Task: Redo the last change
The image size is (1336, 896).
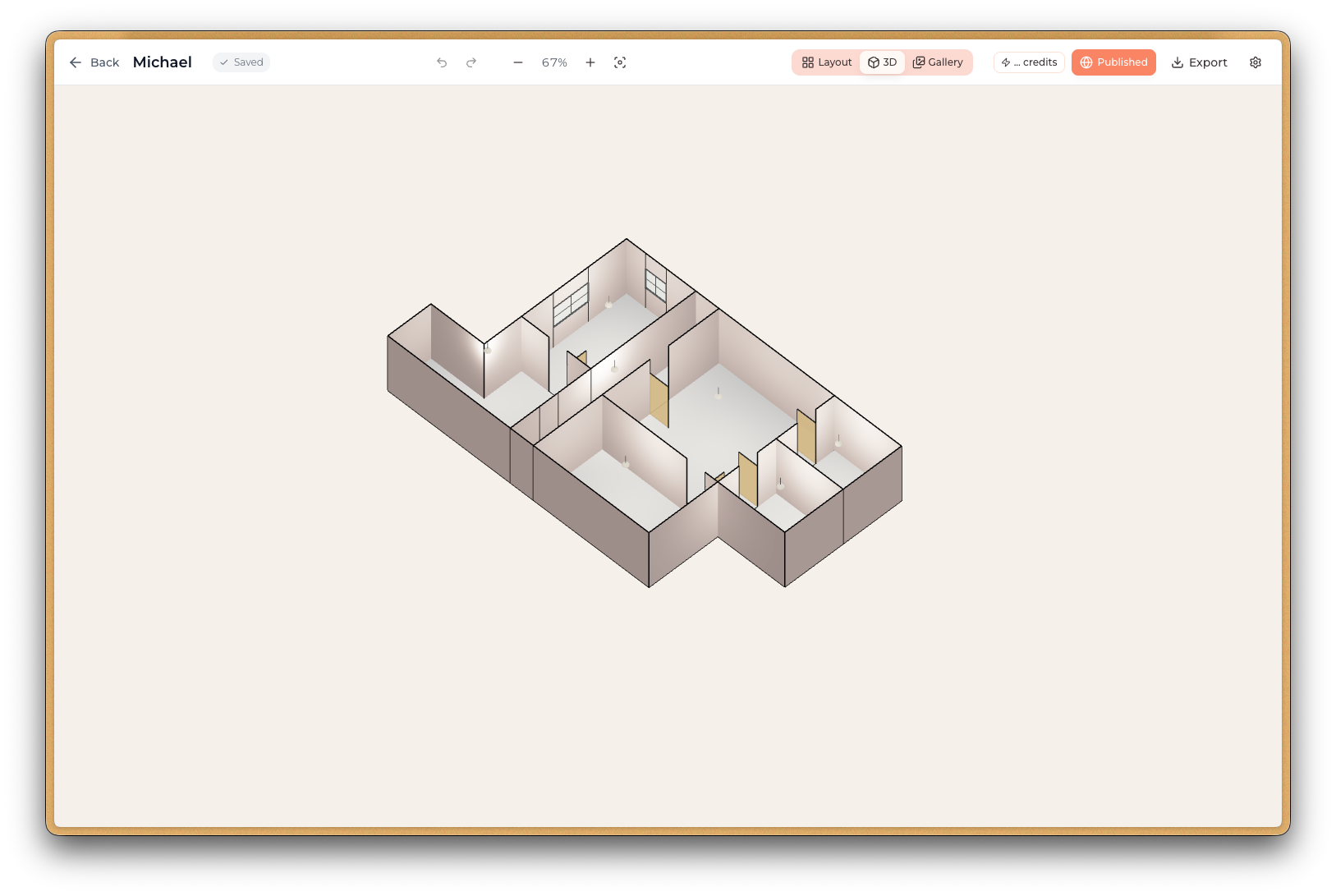Action: click(x=471, y=62)
